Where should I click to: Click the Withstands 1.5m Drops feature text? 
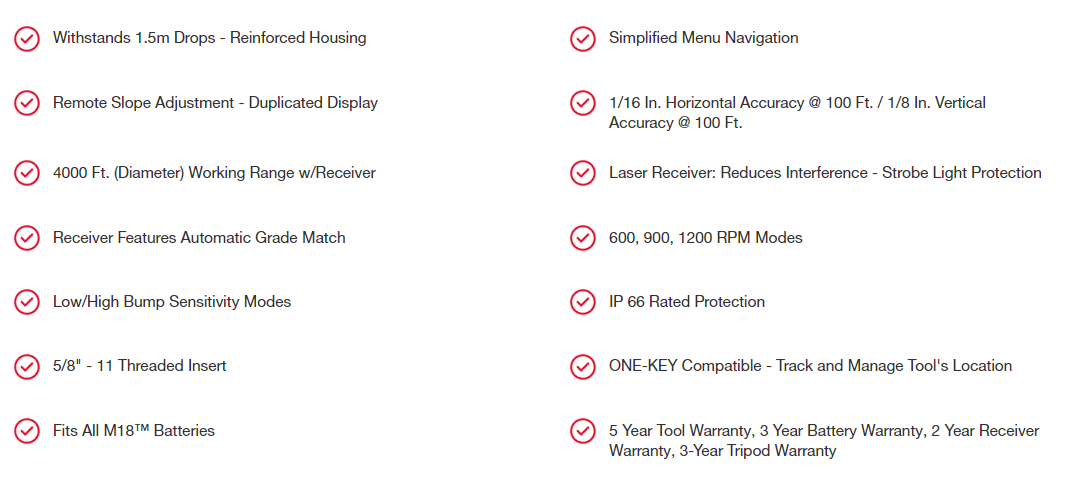pos(209,38)
